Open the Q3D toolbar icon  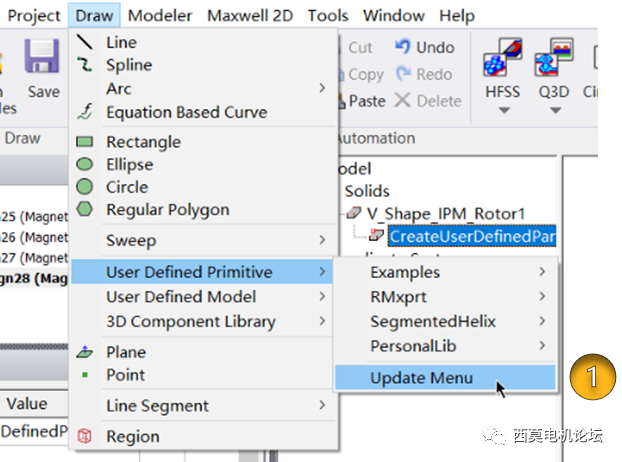coord(552,58)
